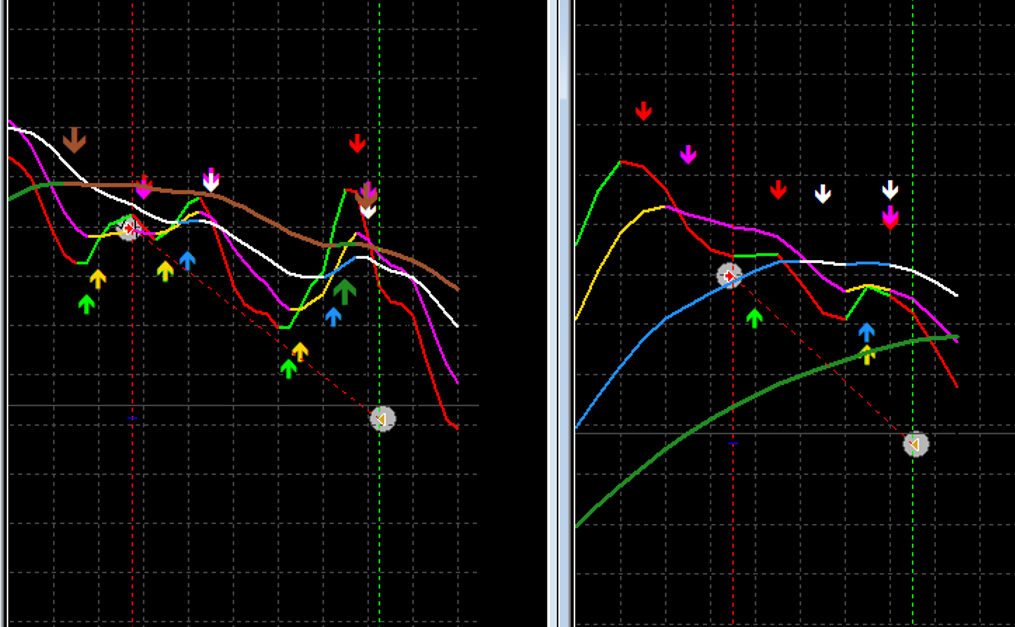Select the upper magenta down arrow in right chart
Screen dimensions: 1015x627
click(x=688, y=154)
